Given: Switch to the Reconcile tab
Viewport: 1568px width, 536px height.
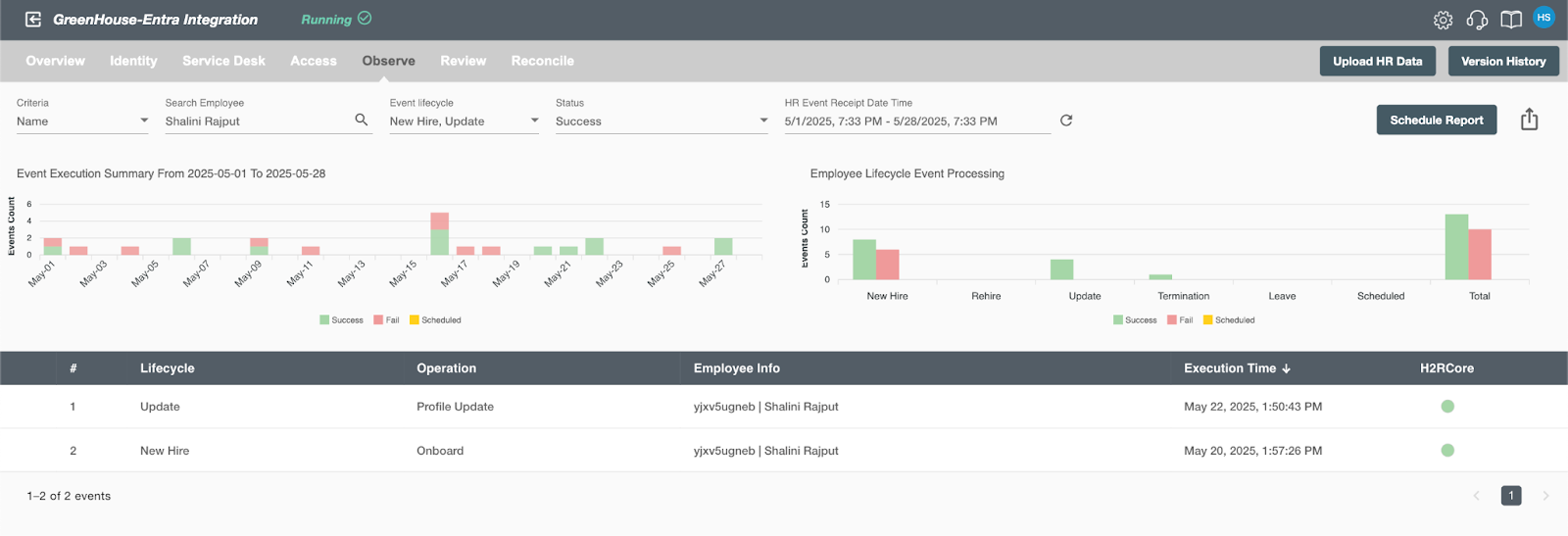Looking at the screenshot, I should [542, 61].
